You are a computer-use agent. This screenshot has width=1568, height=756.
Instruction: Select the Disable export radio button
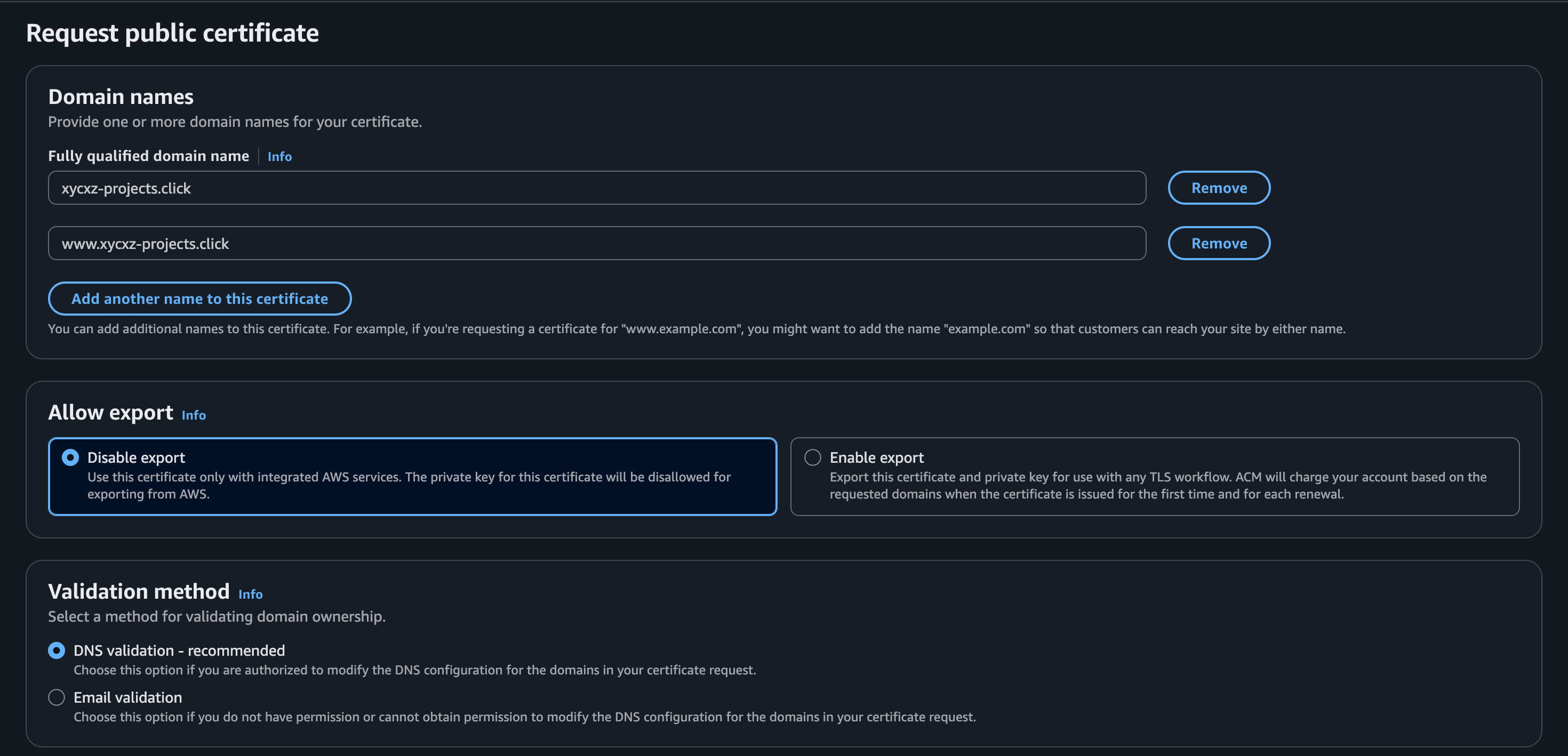pos(69,456)
